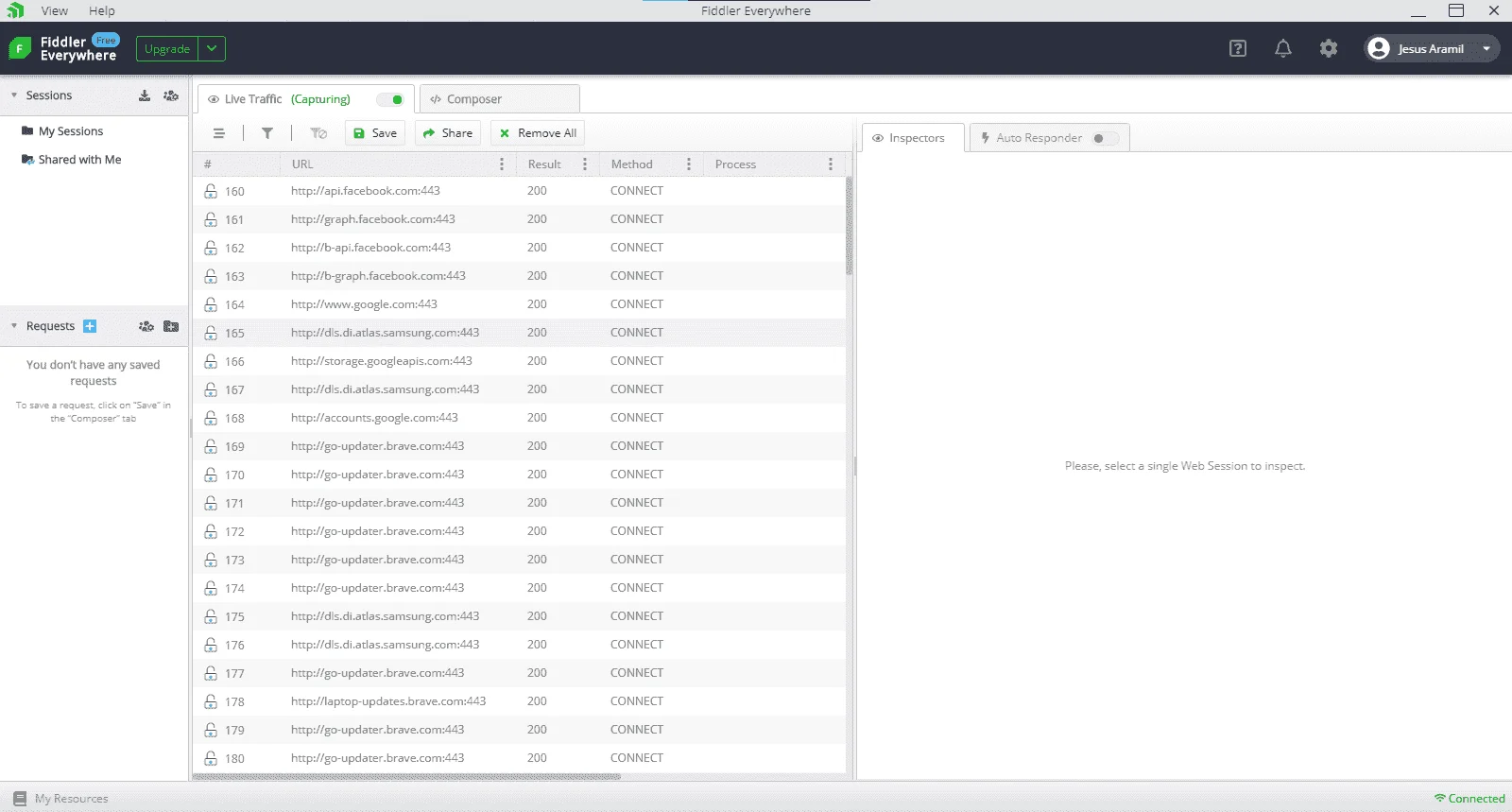The height and width of the screenshot is (812, 1512).
Task: Select the storage.googleapis.com:443 session row
Action: click(519, 361)
